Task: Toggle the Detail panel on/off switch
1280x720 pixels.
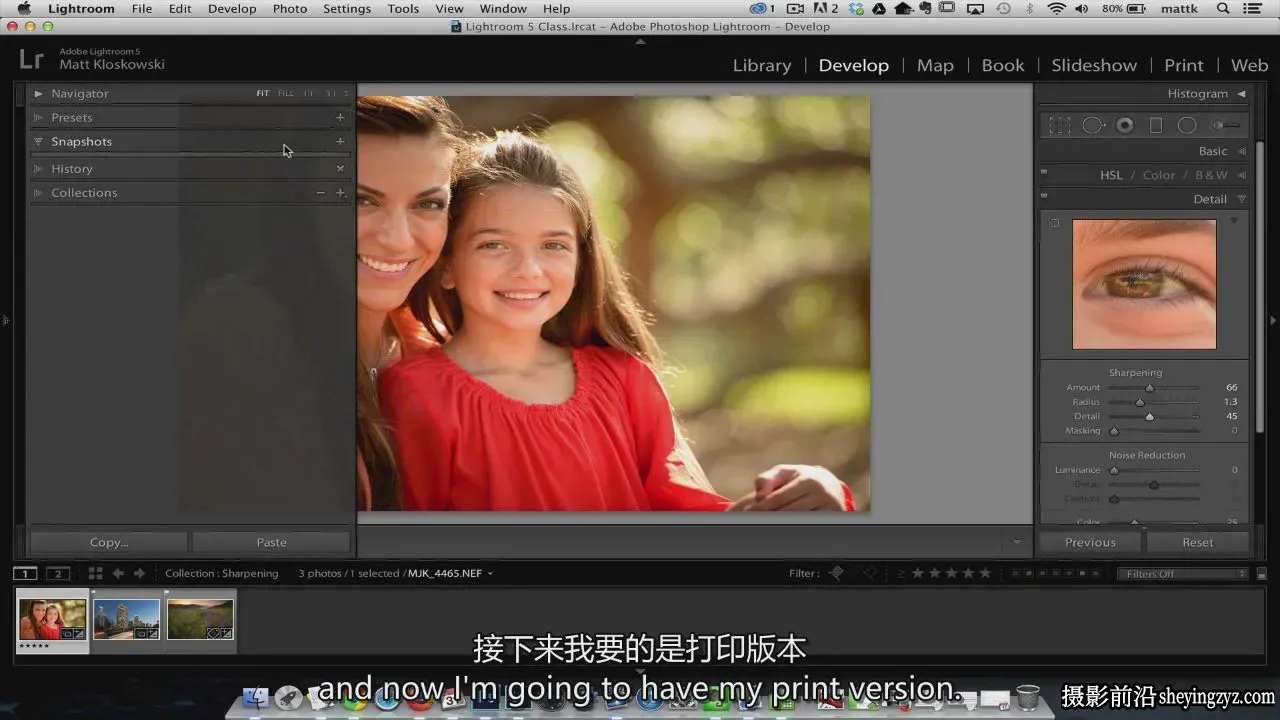Action: pyautogui.click(x=1044, y=197)
